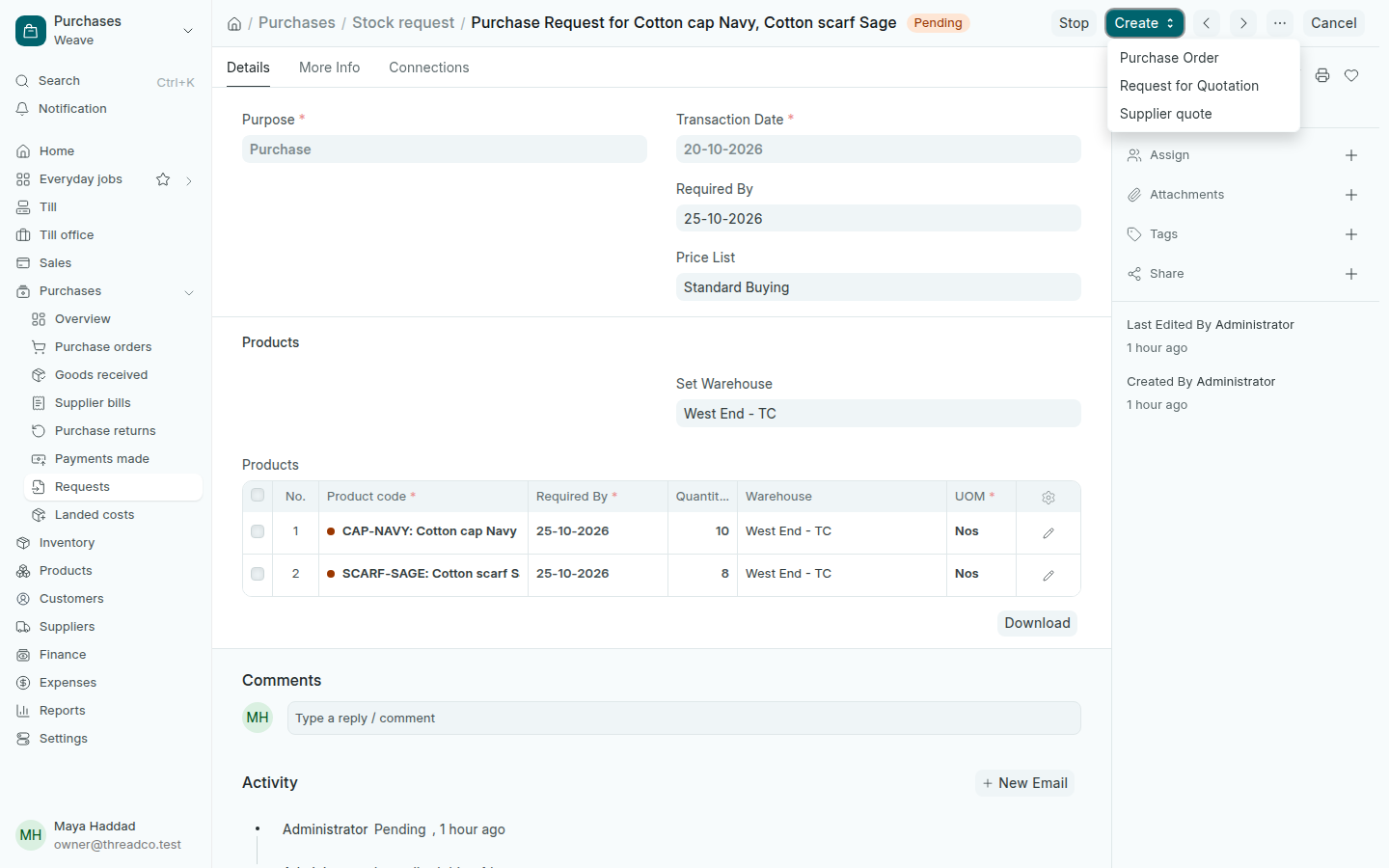Tick the checkbox for row 2 SCARF-SAGE
The width and height of the screenshot is (1389, 868).
(x=258, y=574)
